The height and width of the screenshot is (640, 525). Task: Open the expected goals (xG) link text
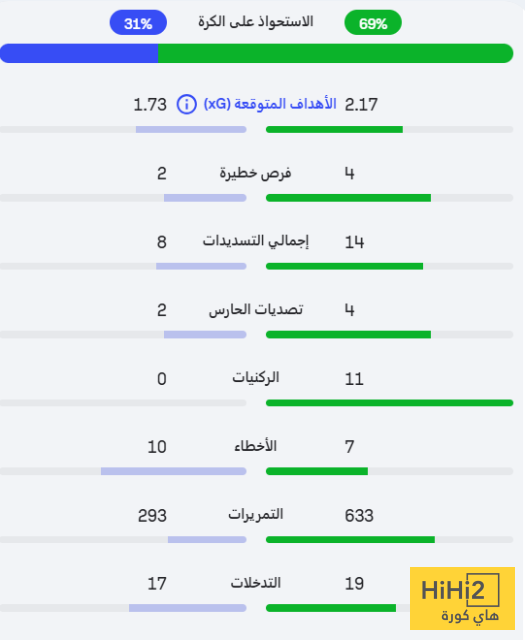point(270,104)
